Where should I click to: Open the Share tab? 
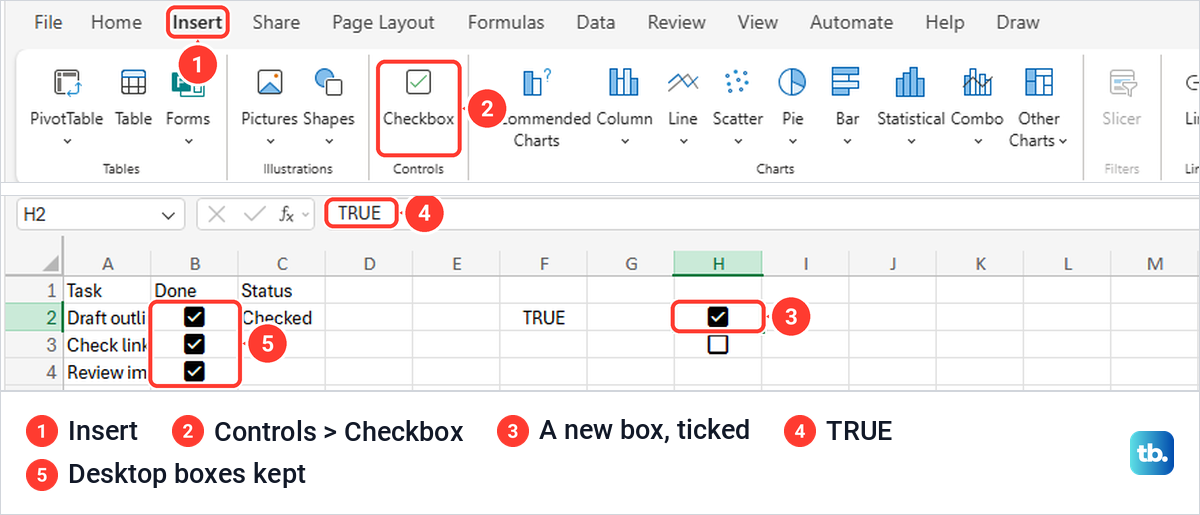point(275,22)
